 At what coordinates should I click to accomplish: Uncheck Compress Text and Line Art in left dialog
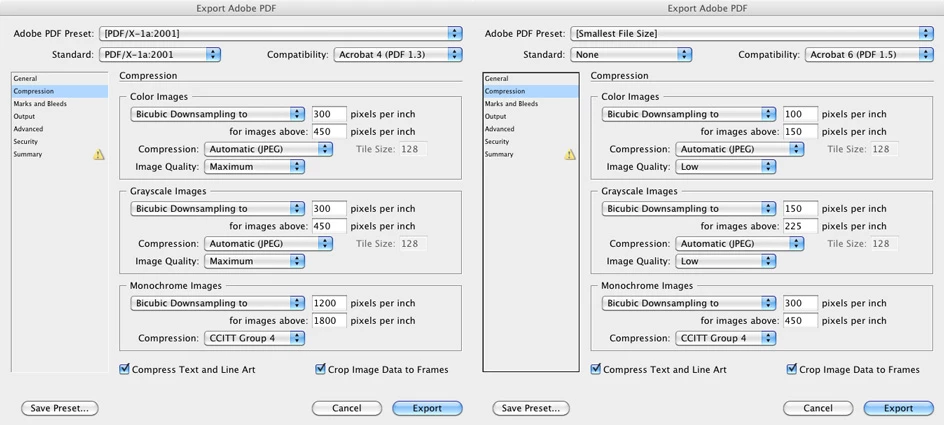[x=125, y=369]
